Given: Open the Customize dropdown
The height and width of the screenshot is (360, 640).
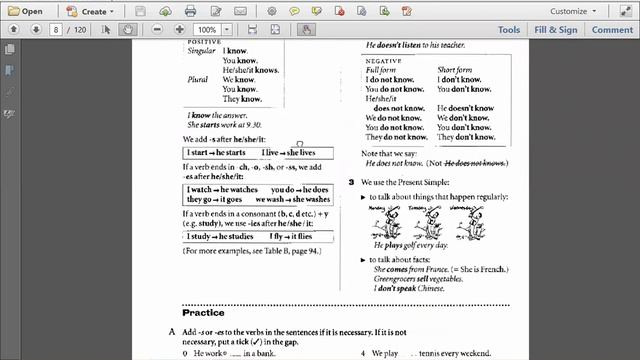Looking at the screenshot, I should coord(573,11).
